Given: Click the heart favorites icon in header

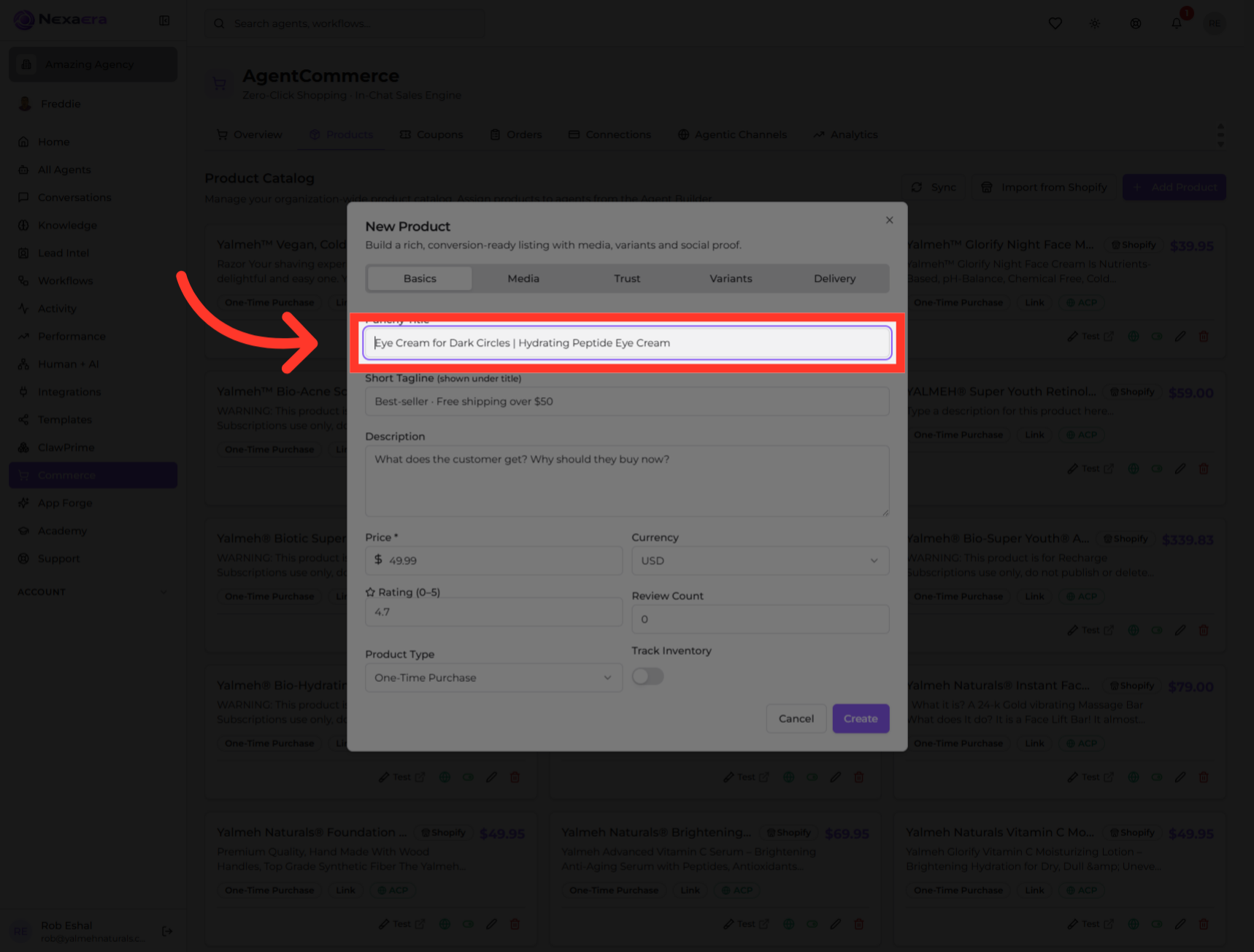Looking at the screenshot, I should click(x=1055, y=23).
